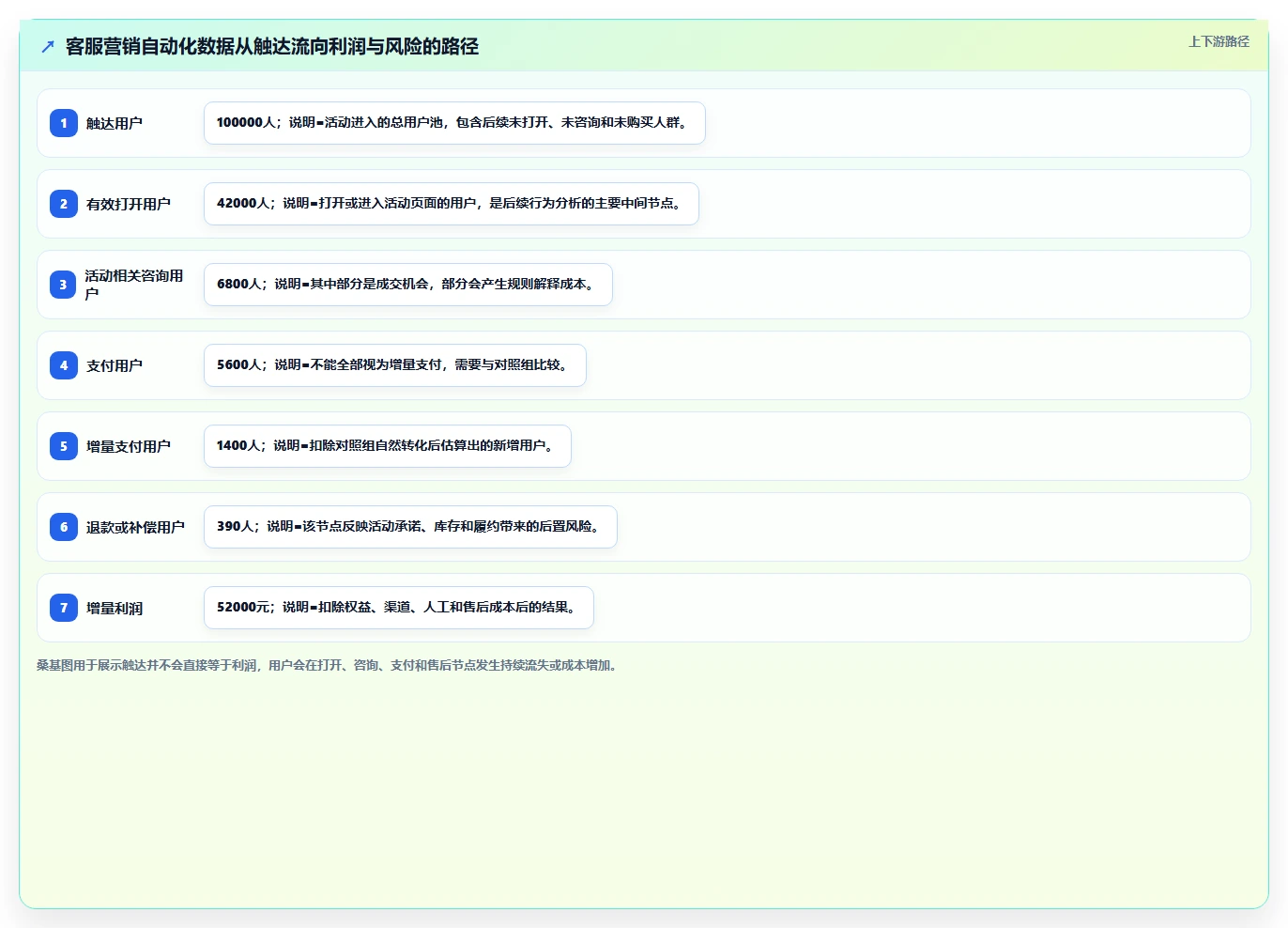Click the step 4 number badge
1288x928 pixels.
click(64, 365)
